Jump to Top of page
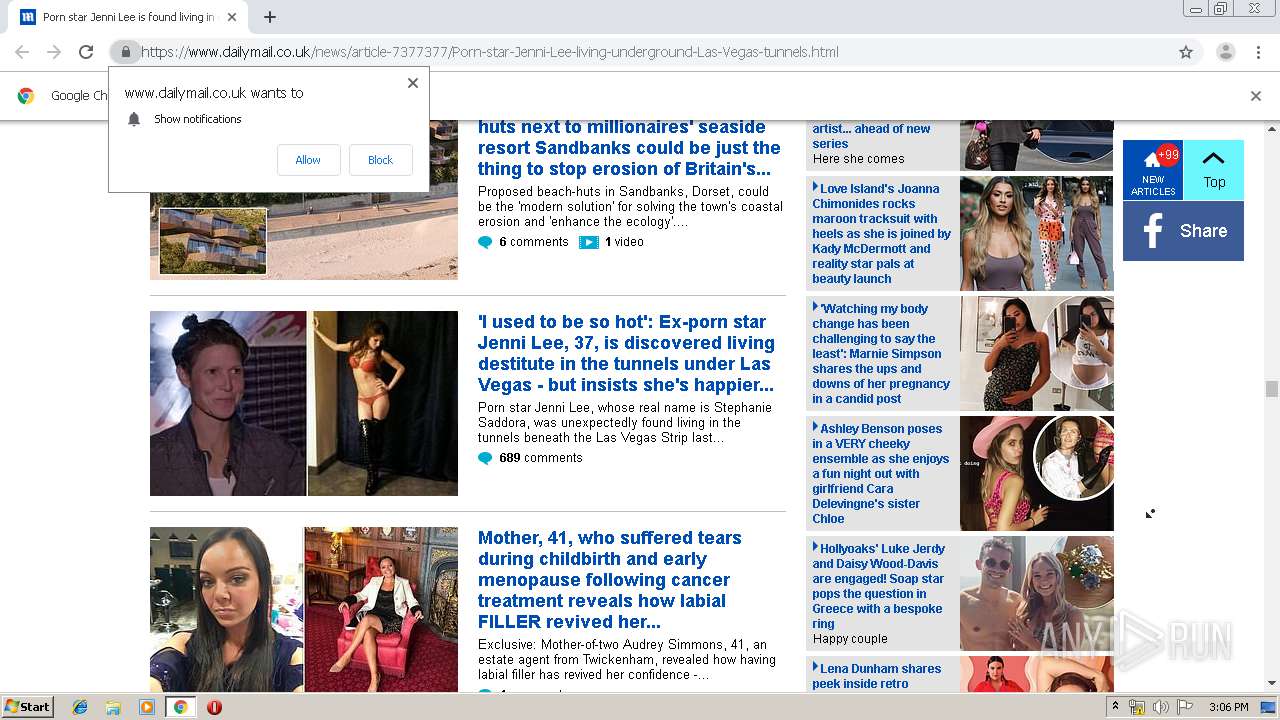This screenshot has height=720, width=1280. tap(1214, 170)
